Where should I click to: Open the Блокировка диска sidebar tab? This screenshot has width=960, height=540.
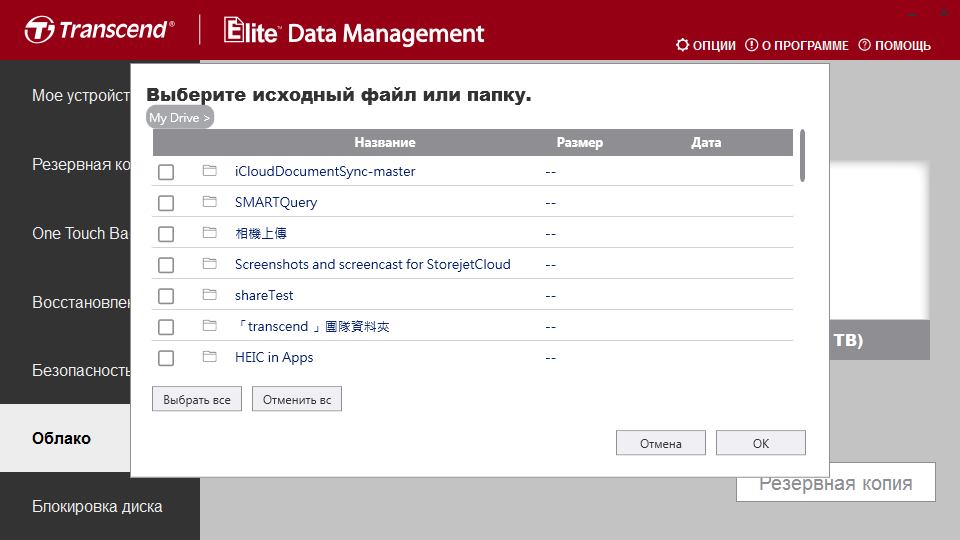[x=100, y=506]
